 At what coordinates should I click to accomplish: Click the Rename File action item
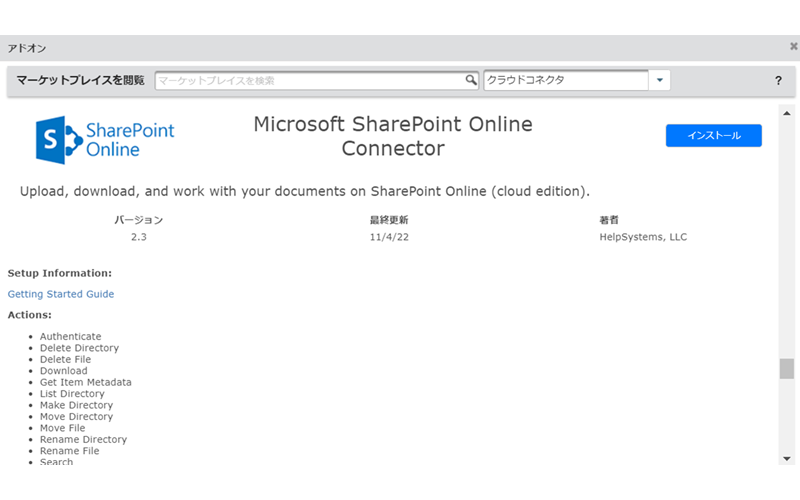pyautogui.click(x=69, y=451)
